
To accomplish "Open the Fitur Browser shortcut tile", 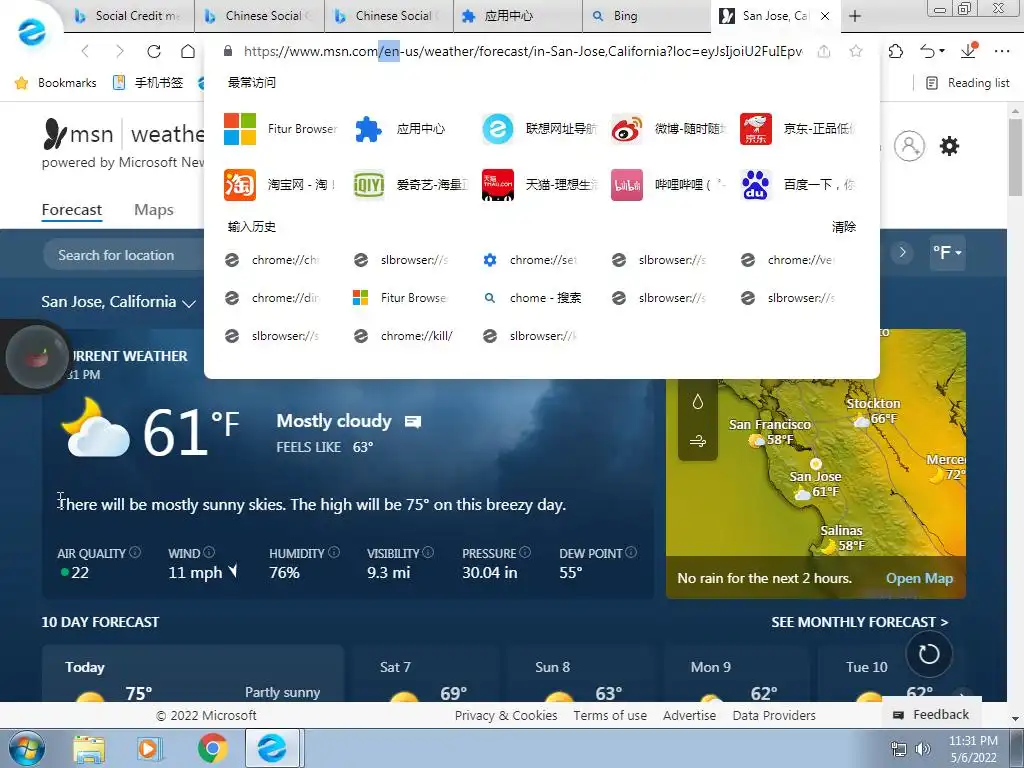I will pos(280,129).
